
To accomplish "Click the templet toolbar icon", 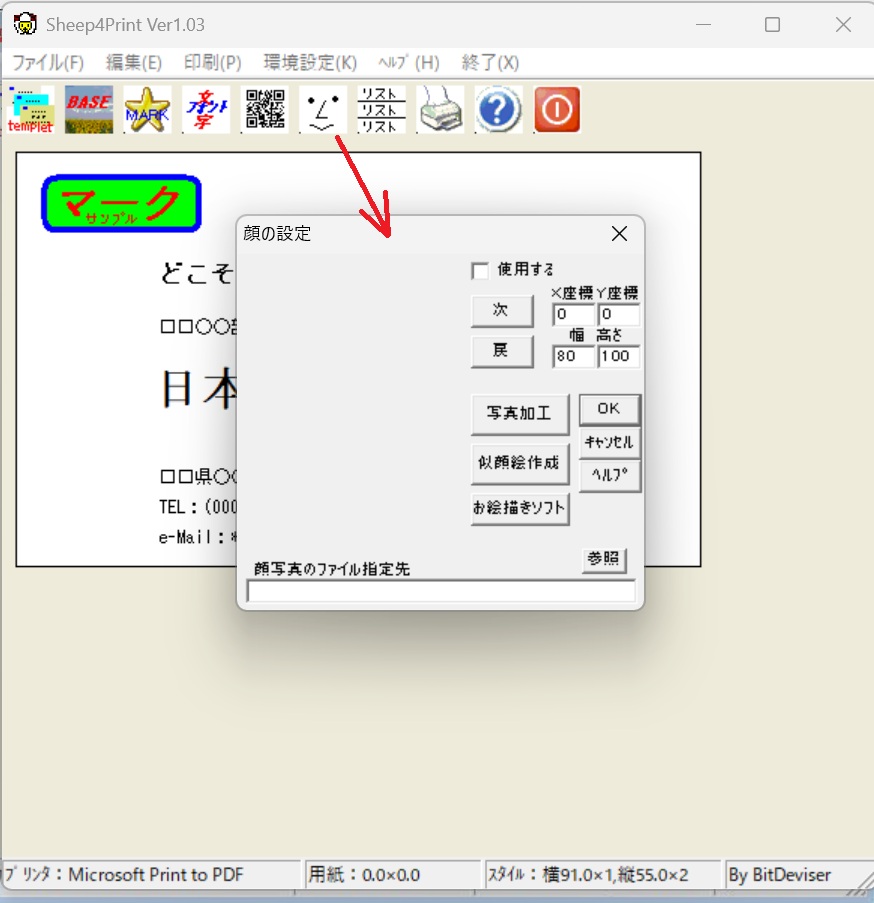I will tap(32, 110).
